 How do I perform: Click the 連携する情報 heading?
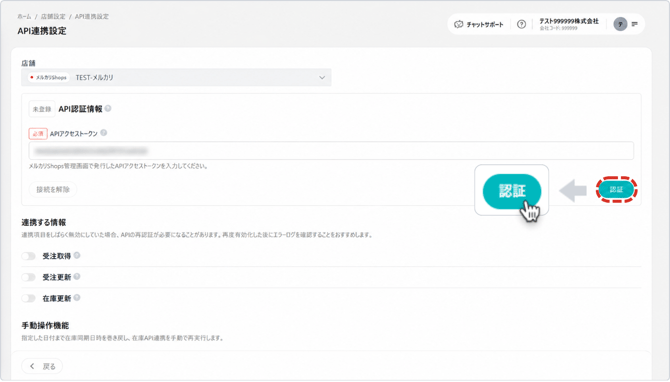tap(44, 222)
